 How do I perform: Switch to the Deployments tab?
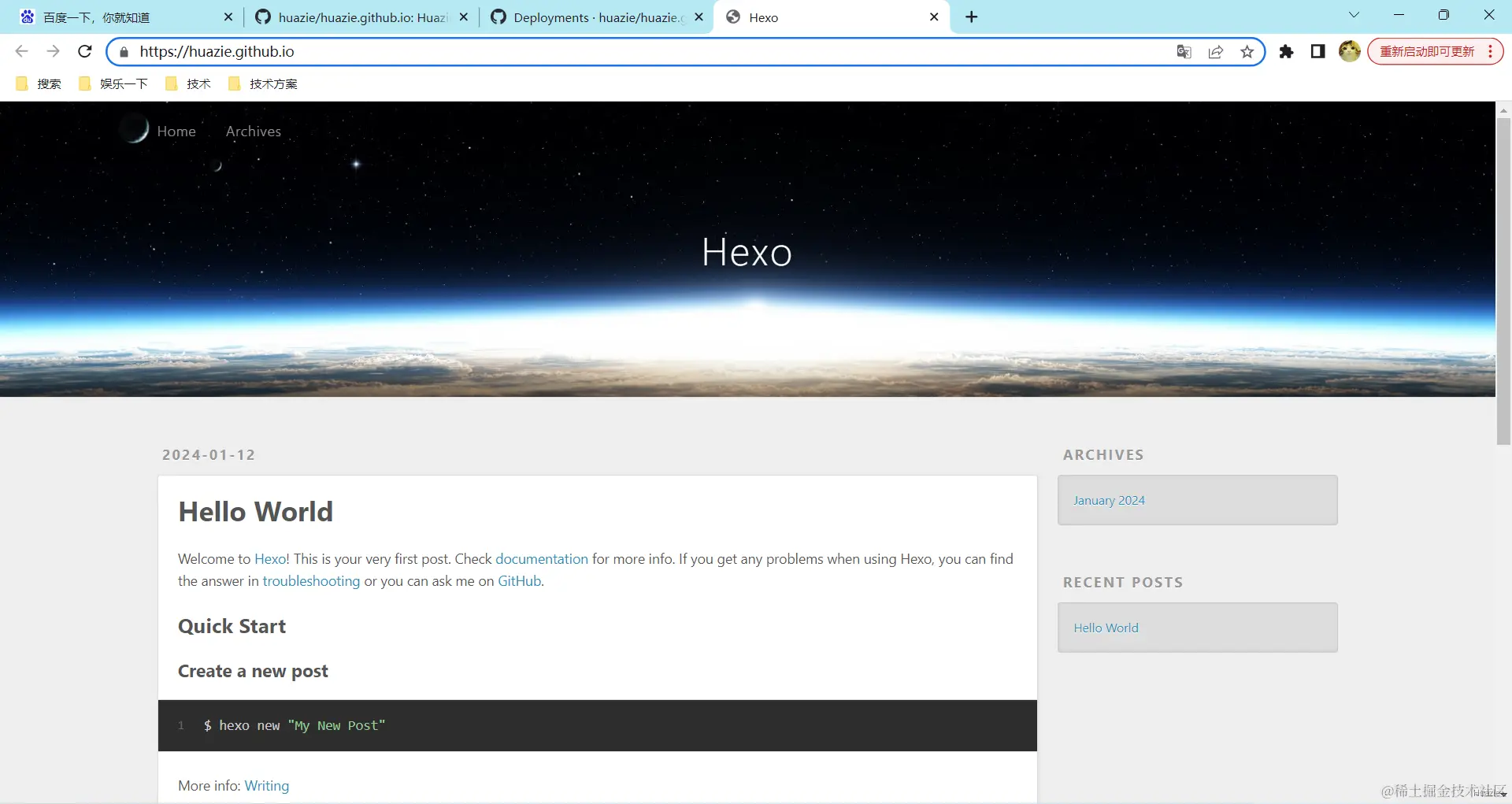[597, 17]
